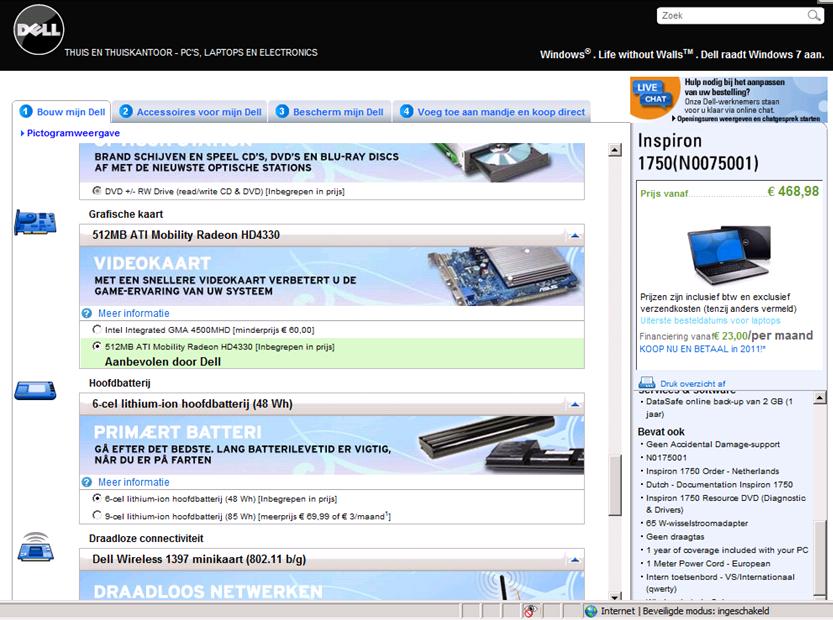The width and height of the screenshot is (833, 620).
Task: Click the printer icon for overview
Action: pyautogui.click(x=646, y=383)
